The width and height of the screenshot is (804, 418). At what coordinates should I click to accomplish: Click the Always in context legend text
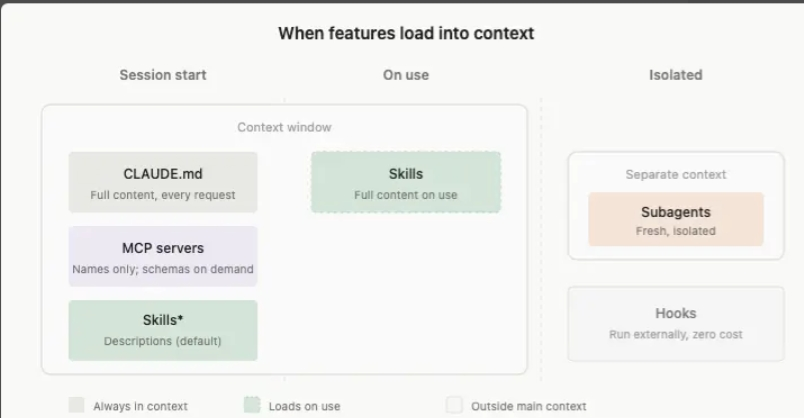140,406
